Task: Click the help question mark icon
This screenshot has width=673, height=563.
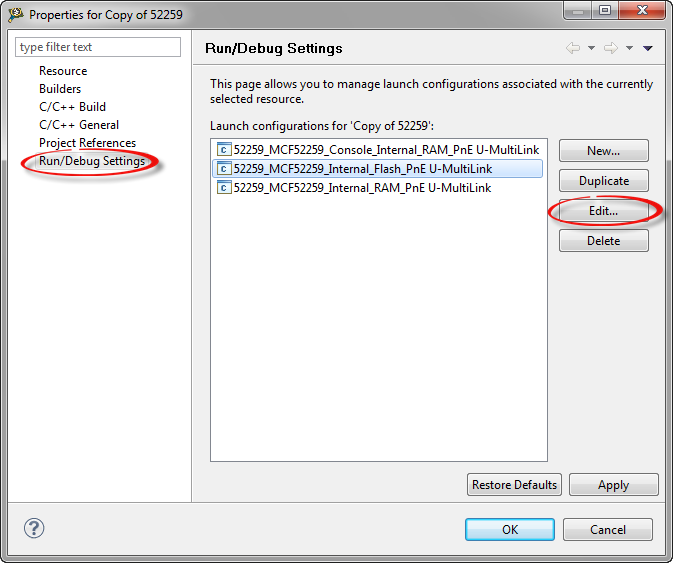Action: (x=33, y=528)
